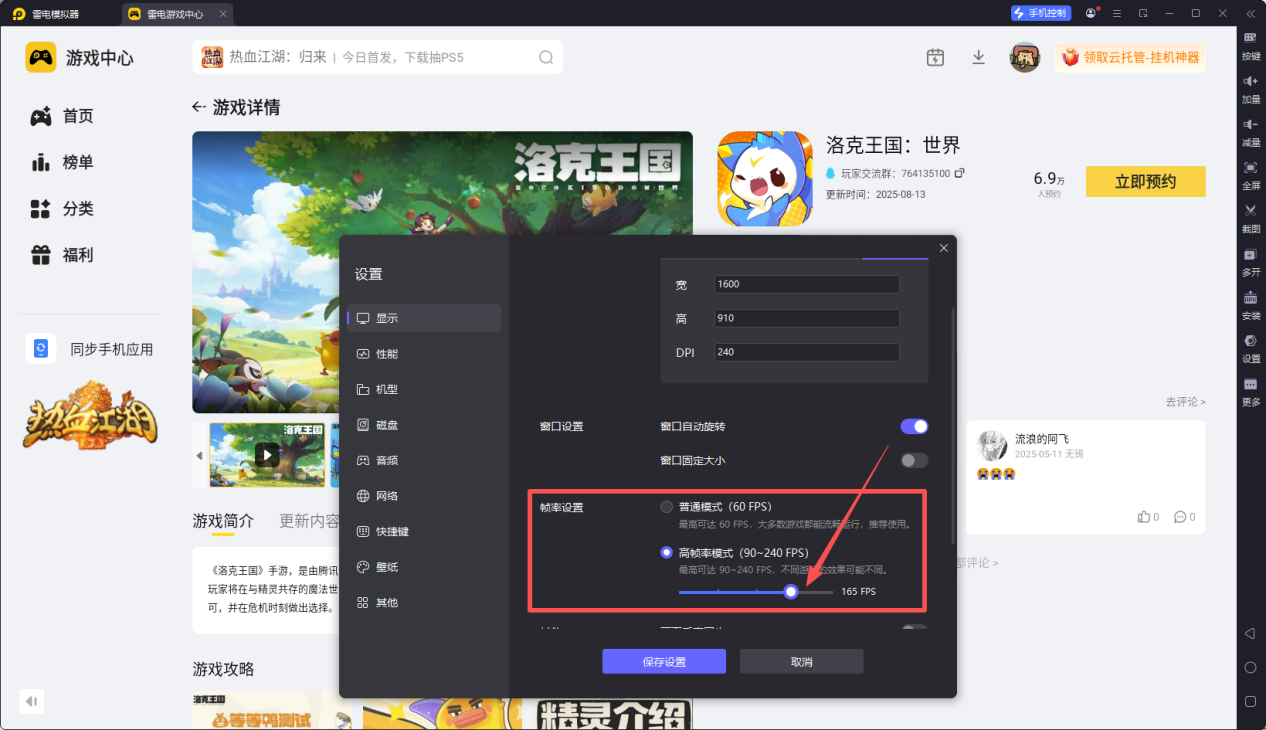
Task: Click the 手机控制 phone control button
Action: coord(1041,13)
